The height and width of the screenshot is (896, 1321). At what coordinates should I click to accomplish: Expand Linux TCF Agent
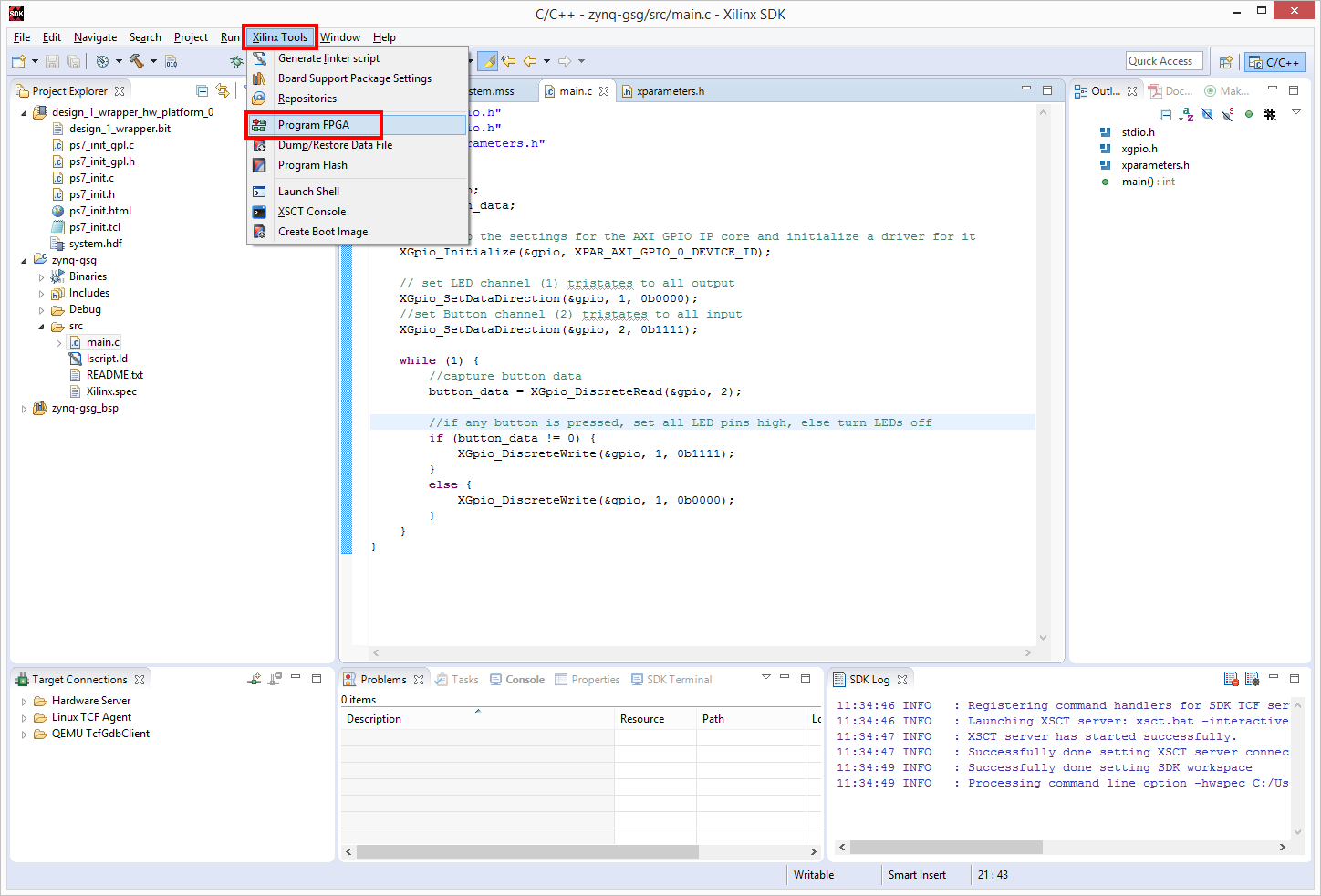coord(24,717)
